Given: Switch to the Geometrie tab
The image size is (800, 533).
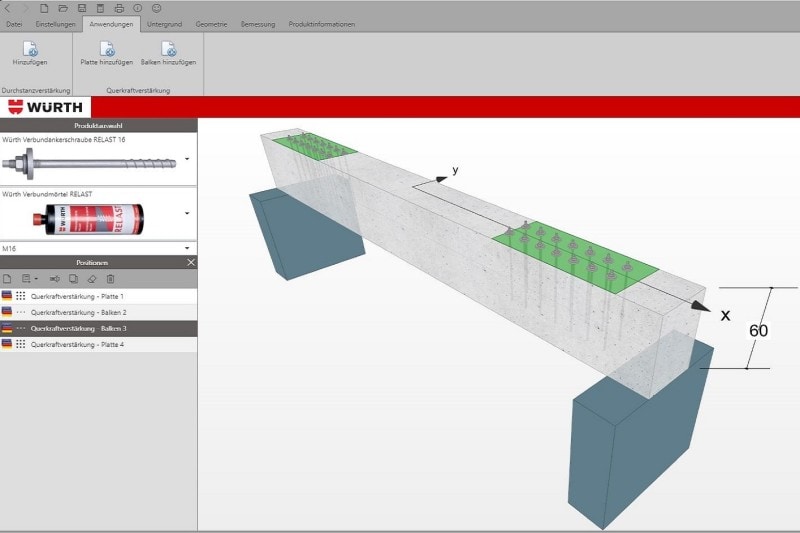Looking at the screenshot, I should point(211,24).
